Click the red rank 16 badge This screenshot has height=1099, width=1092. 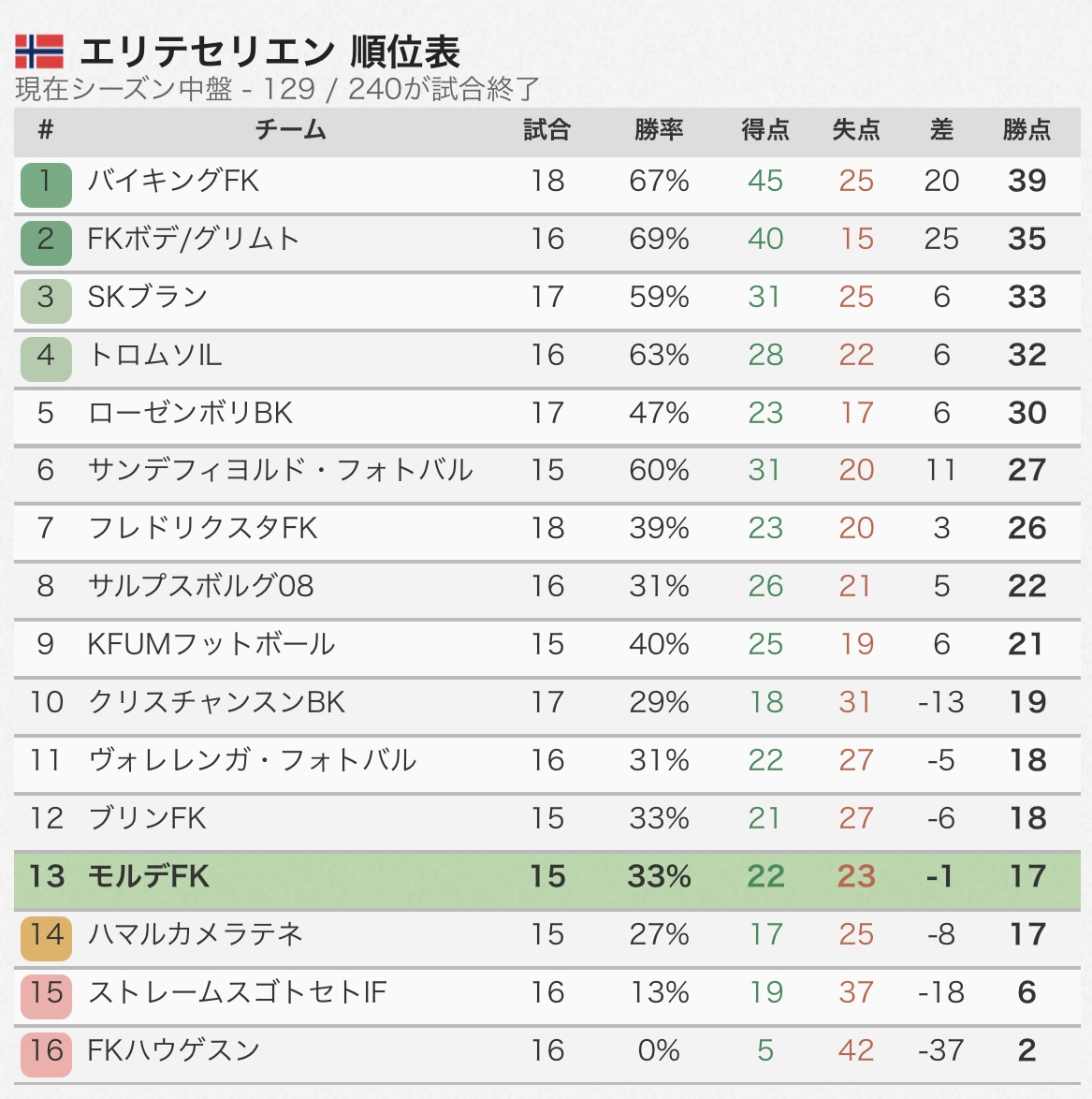tap(46, 1052)
